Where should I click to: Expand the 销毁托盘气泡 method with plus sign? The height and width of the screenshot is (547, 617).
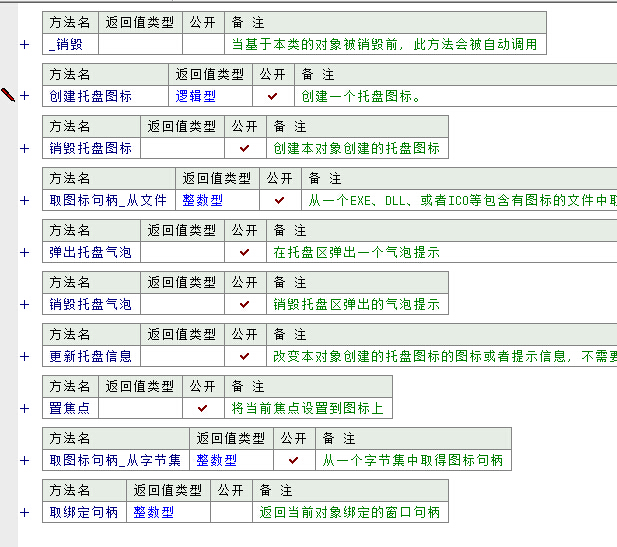24,304
